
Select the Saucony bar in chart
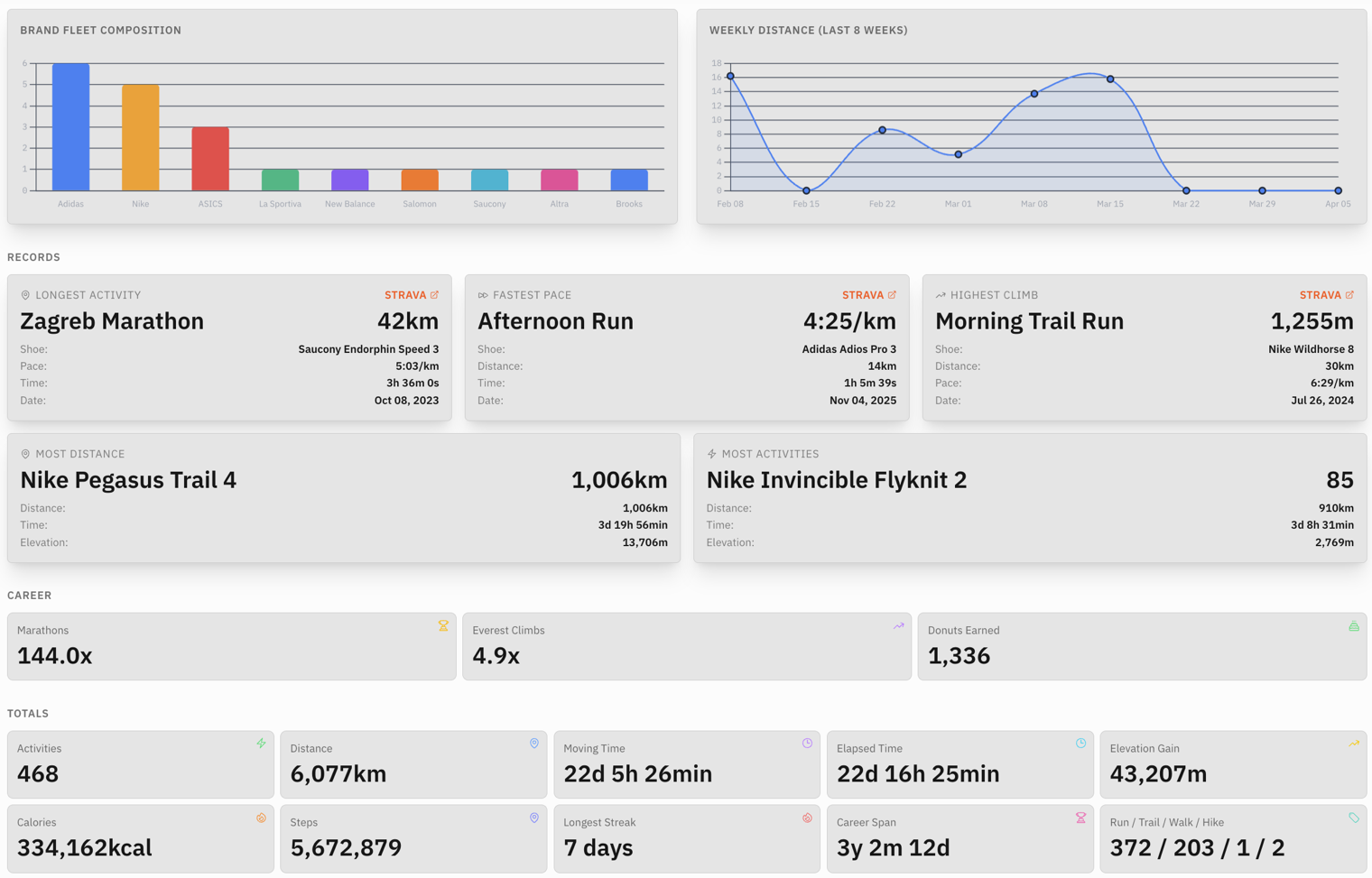[x=489, y=180]
